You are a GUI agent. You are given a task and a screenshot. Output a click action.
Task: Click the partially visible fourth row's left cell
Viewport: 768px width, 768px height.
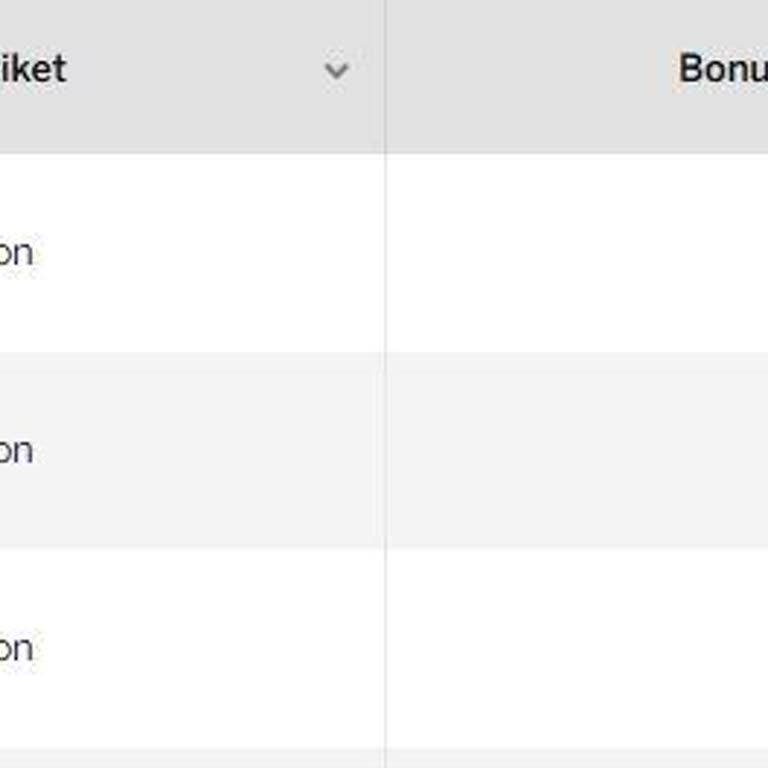pyautogui.click(x=190, y=758)
